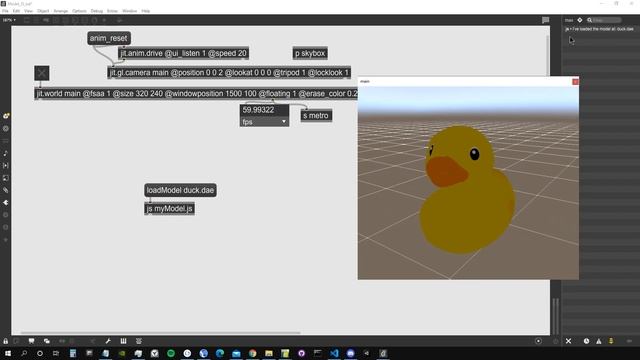640x360 pixels.
Task: Select the jit.gl.camera main object
Action: tap(229, 73)
